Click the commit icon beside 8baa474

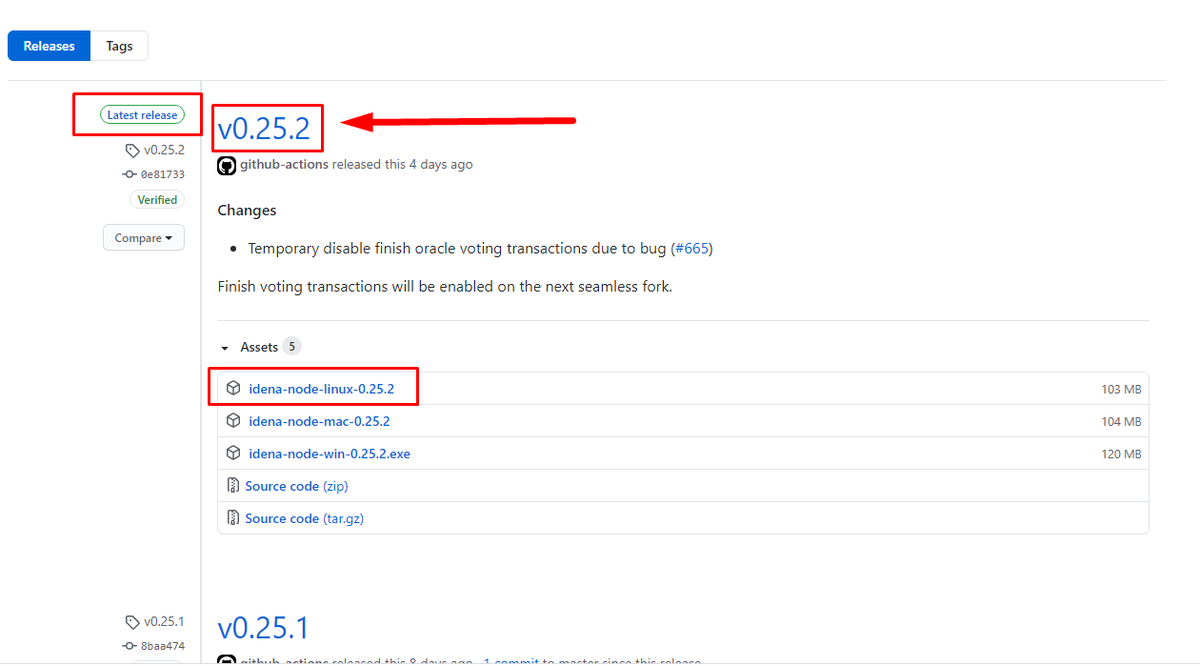click(x=129, y=646)
